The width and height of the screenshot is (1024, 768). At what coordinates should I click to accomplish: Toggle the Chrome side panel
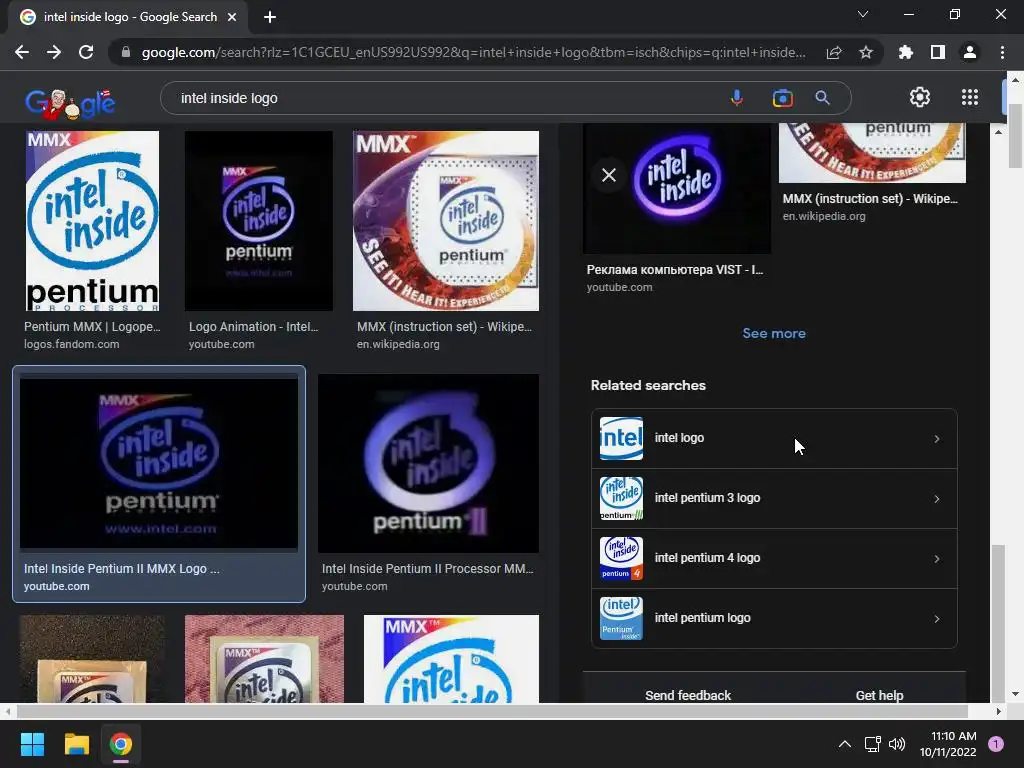pos(938,52)
